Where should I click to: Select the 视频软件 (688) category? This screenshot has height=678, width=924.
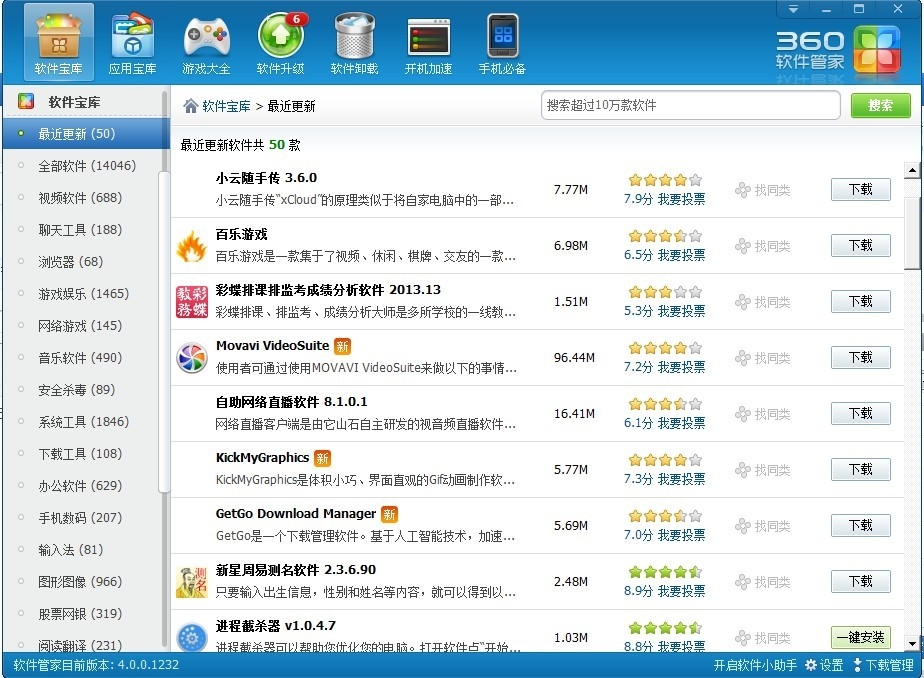coord(79,198)
